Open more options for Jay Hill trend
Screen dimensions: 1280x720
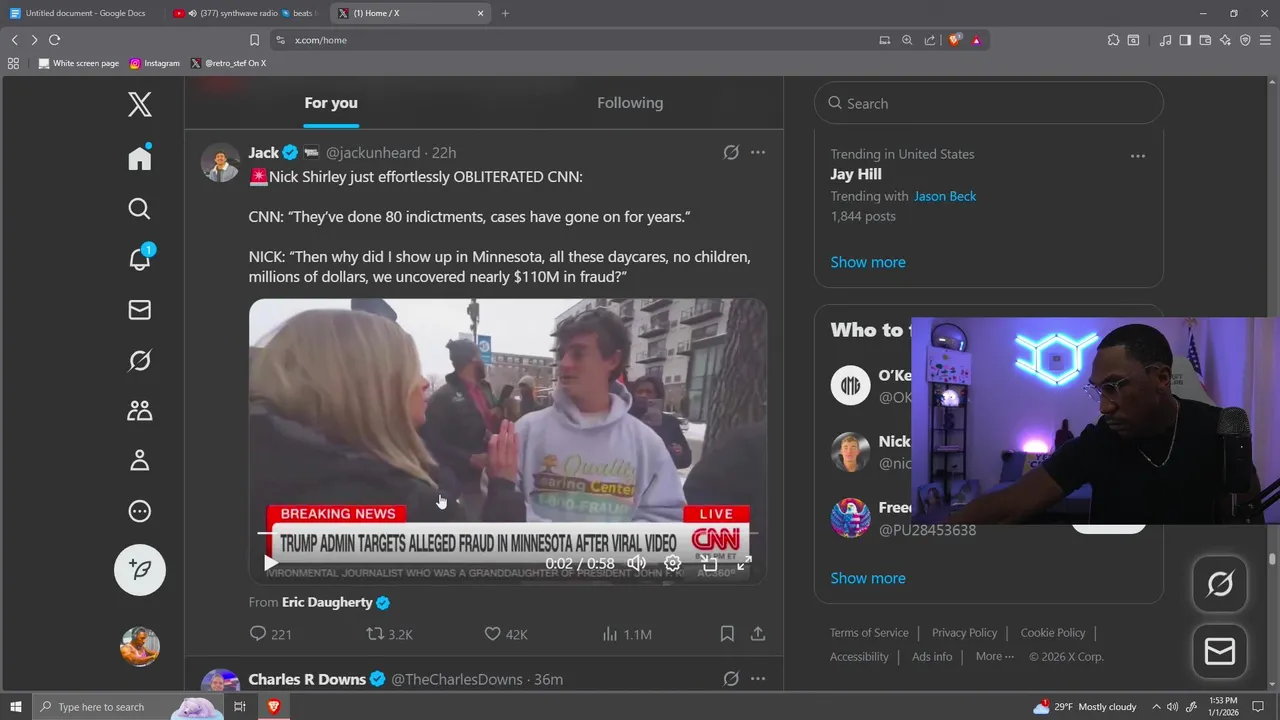point(1138,156)
